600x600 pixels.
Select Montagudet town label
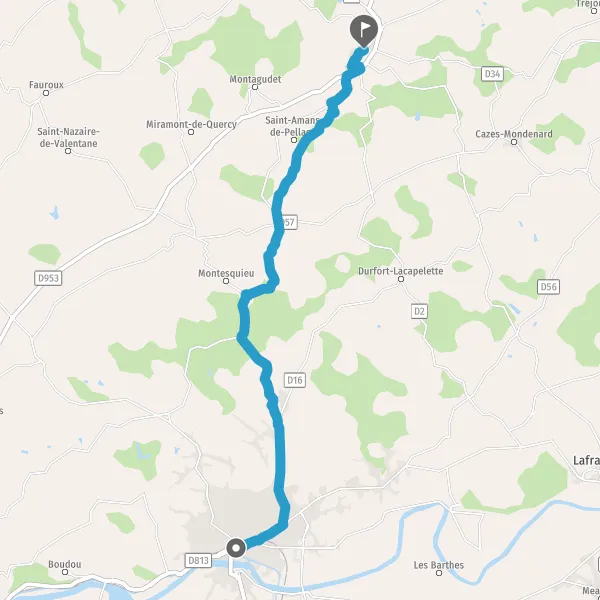click(255, 79)
